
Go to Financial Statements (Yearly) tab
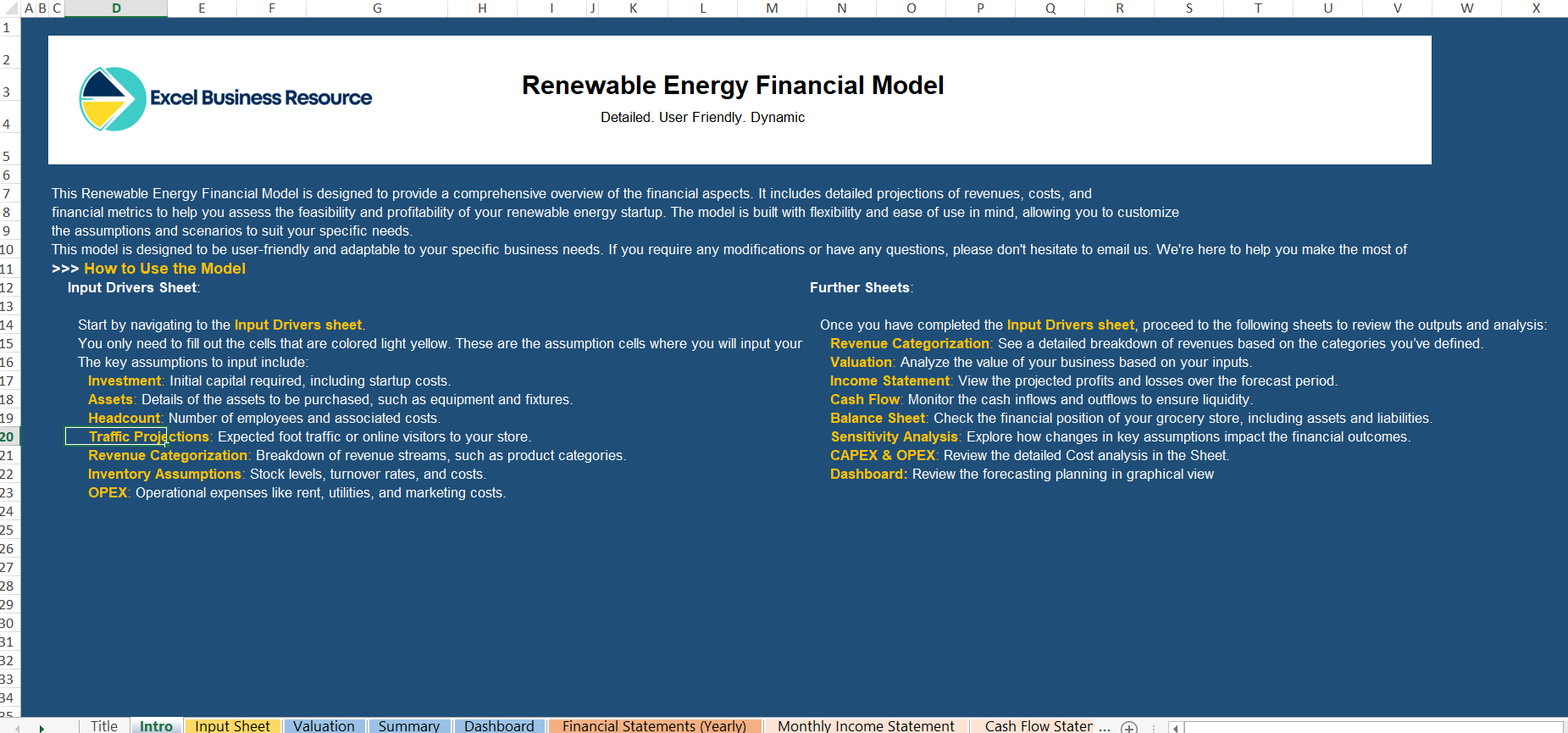(654, 726)
